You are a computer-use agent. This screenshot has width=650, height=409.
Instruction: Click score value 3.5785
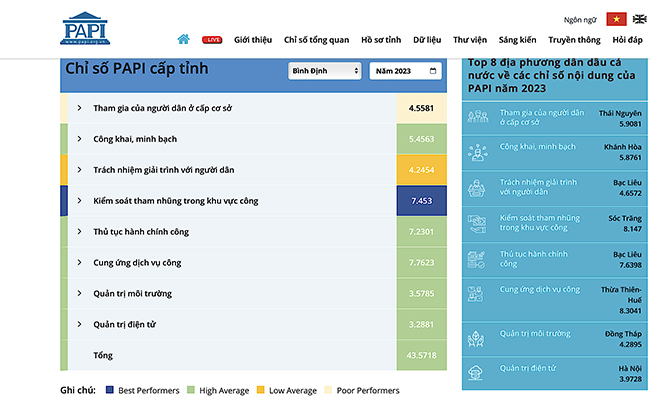pos(421,293)
